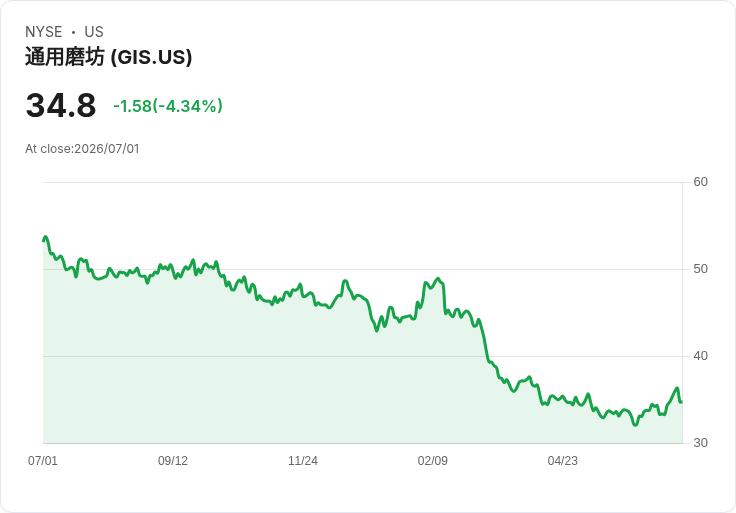
Task: Click the 30 label on price axis
Action: point(700,443)
